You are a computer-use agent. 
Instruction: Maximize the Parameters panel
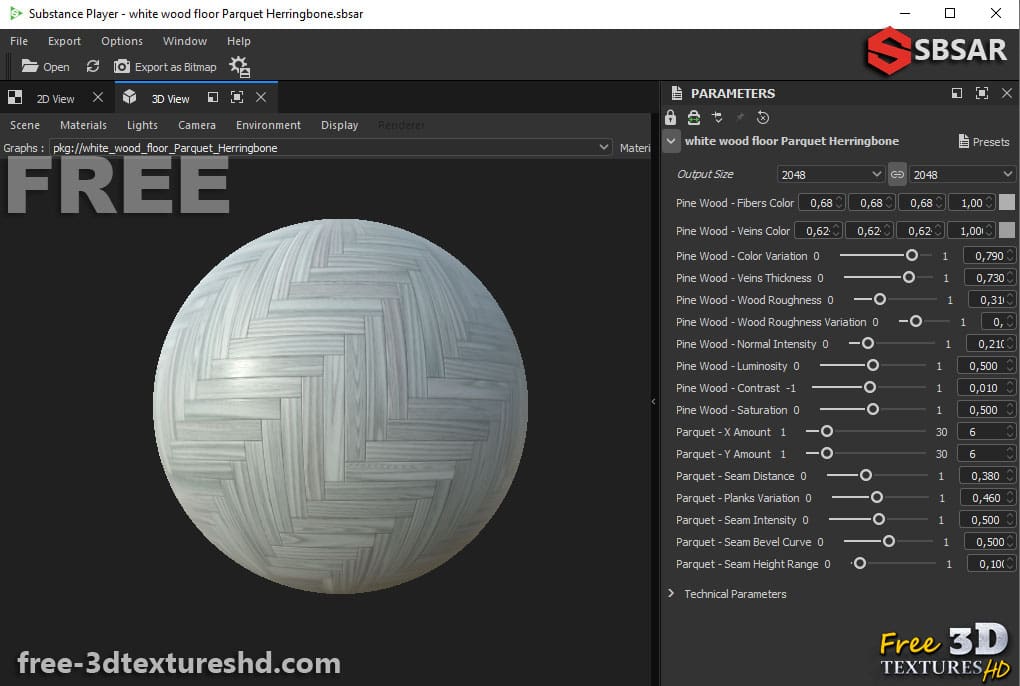(982, 93)
